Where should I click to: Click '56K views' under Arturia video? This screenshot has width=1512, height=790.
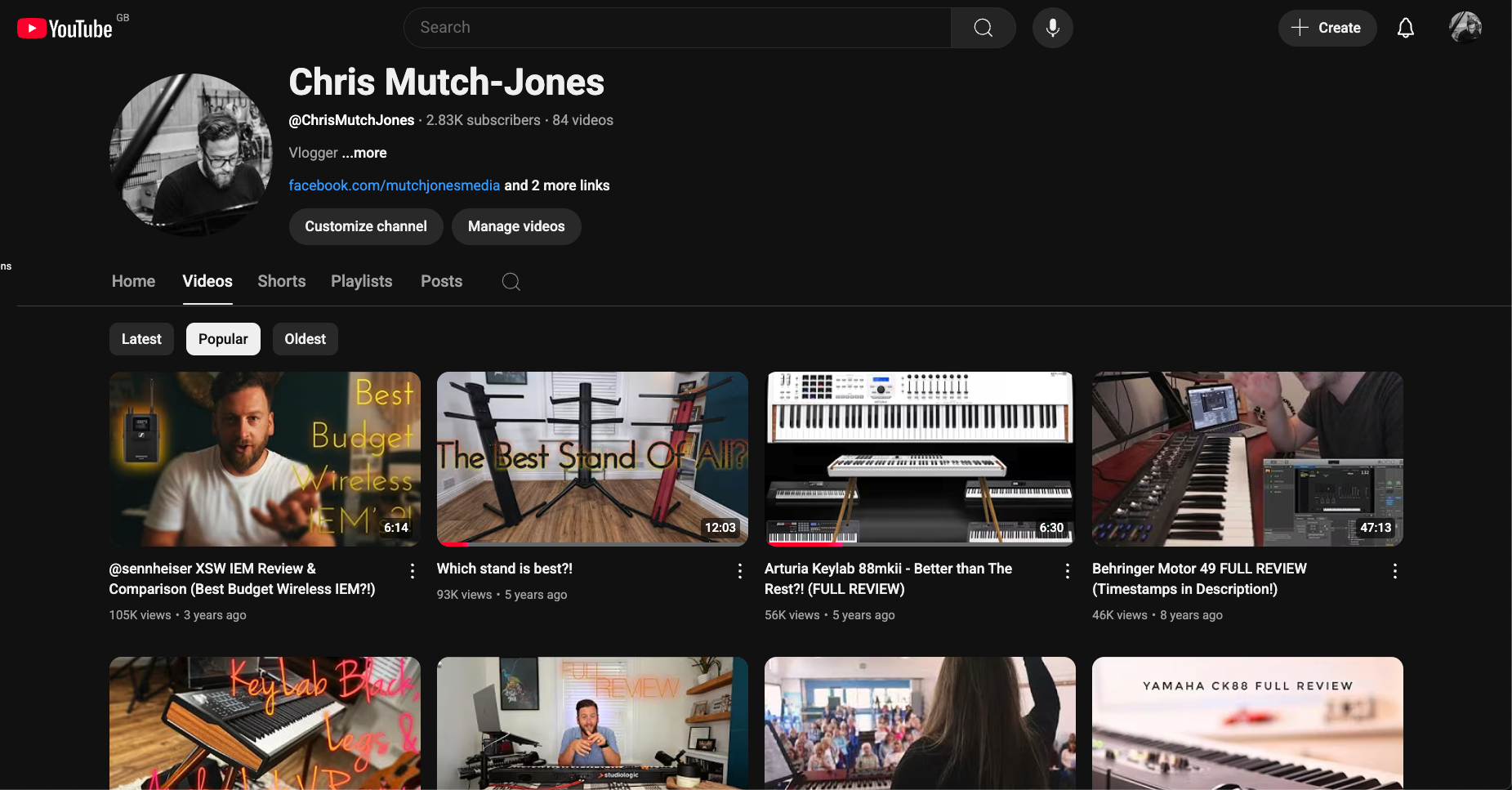(x=792, y=615)
